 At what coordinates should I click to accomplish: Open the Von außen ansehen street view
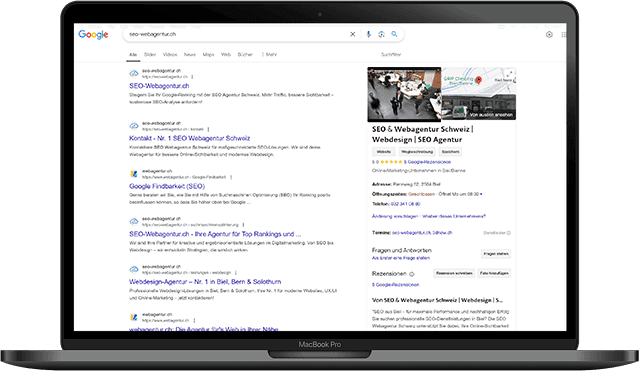coord(479,108)
